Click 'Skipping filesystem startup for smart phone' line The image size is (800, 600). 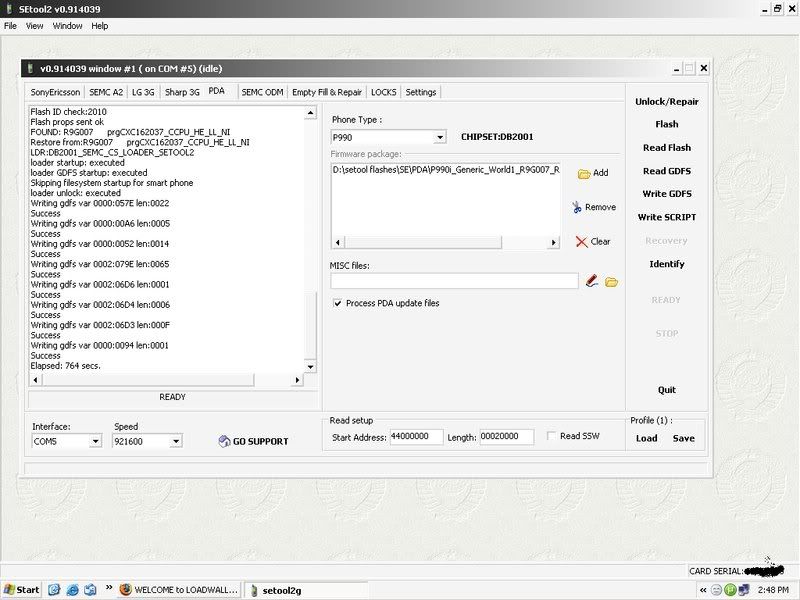click(x=112, y=183)
